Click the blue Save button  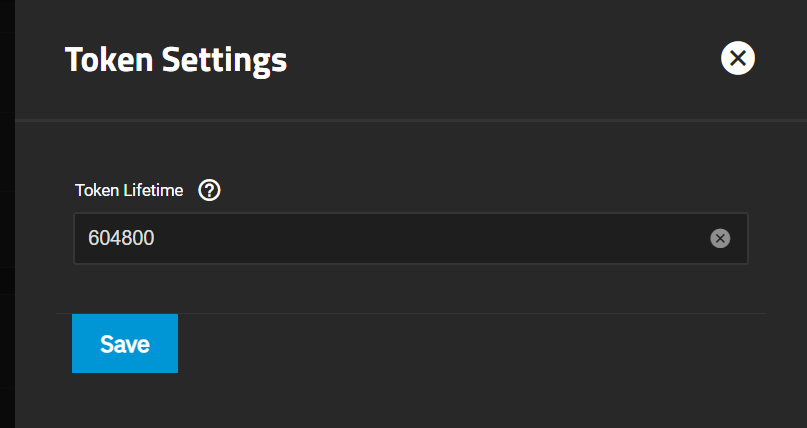(x=125, y=344)
